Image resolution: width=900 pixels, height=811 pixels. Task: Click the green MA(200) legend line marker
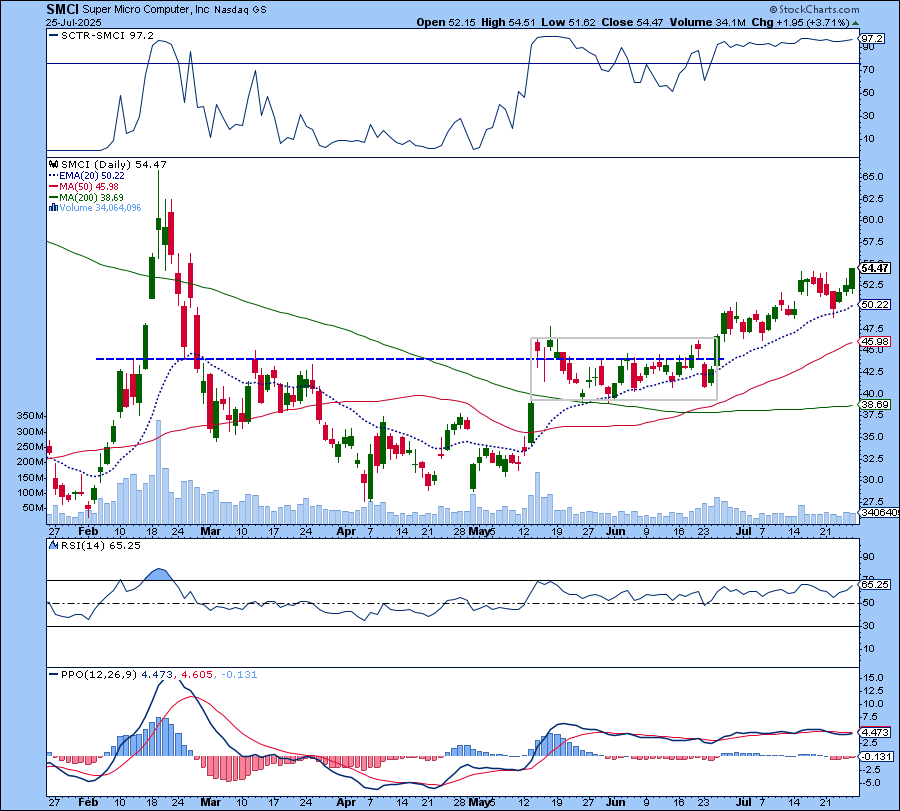[x=51, y=197]
